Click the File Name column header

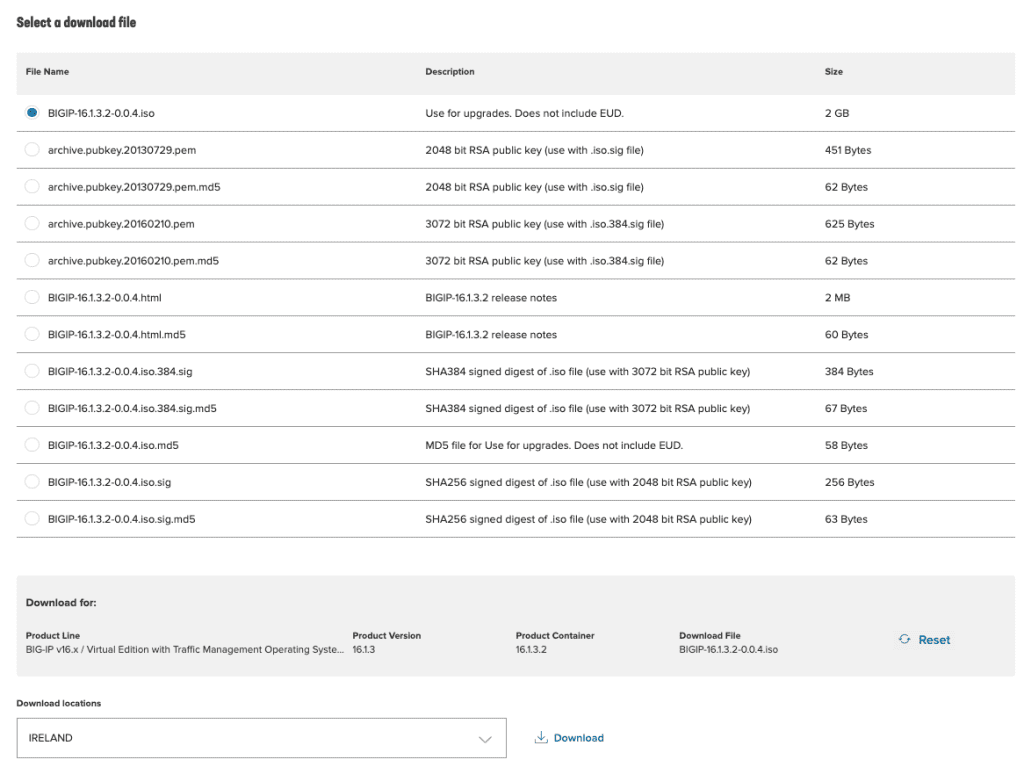(x=48, y=72)
